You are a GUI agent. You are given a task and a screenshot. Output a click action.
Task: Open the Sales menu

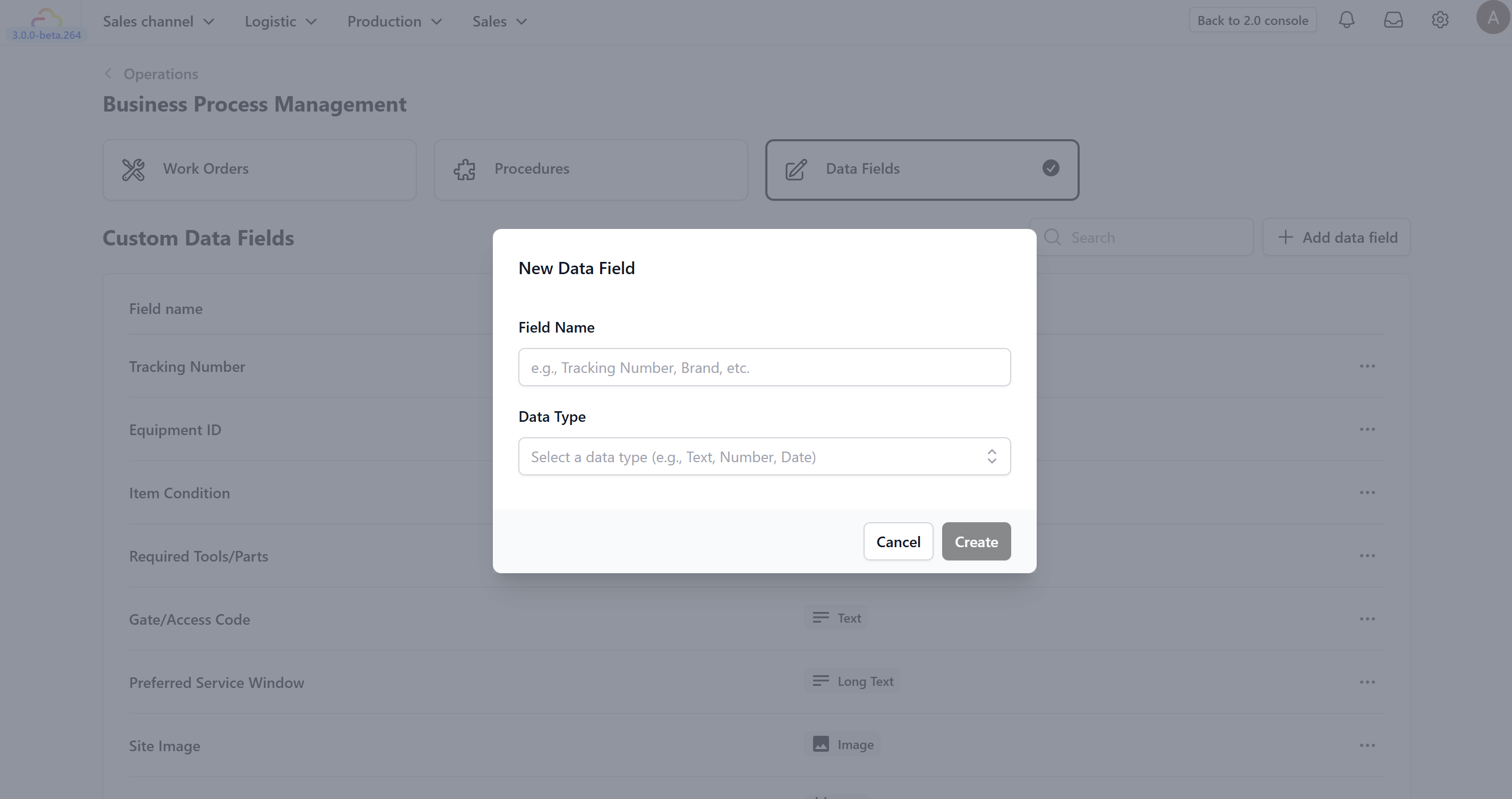click(498, 21)
